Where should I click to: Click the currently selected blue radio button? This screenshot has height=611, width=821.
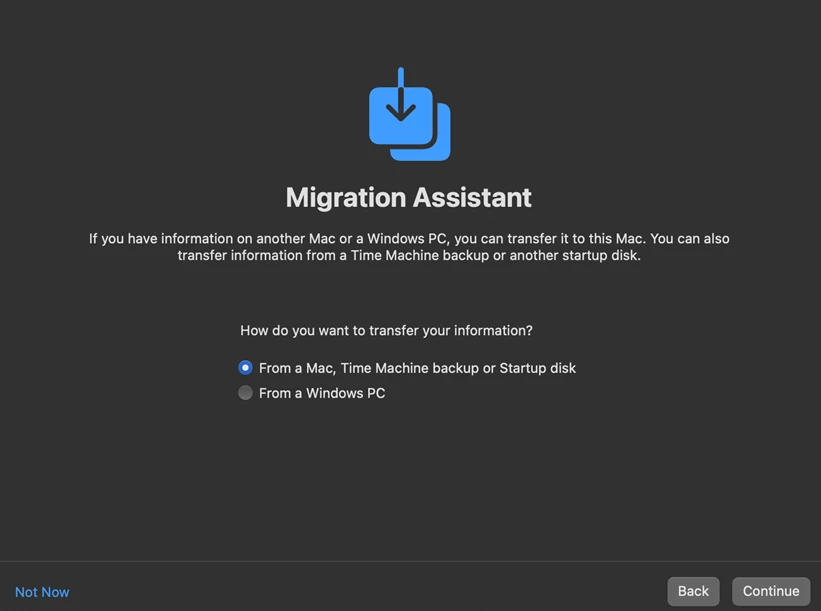(x=245, y=368)
